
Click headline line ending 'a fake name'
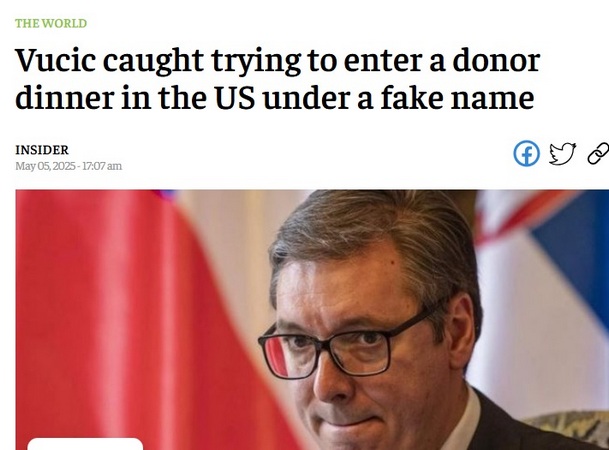coord(275,97)
